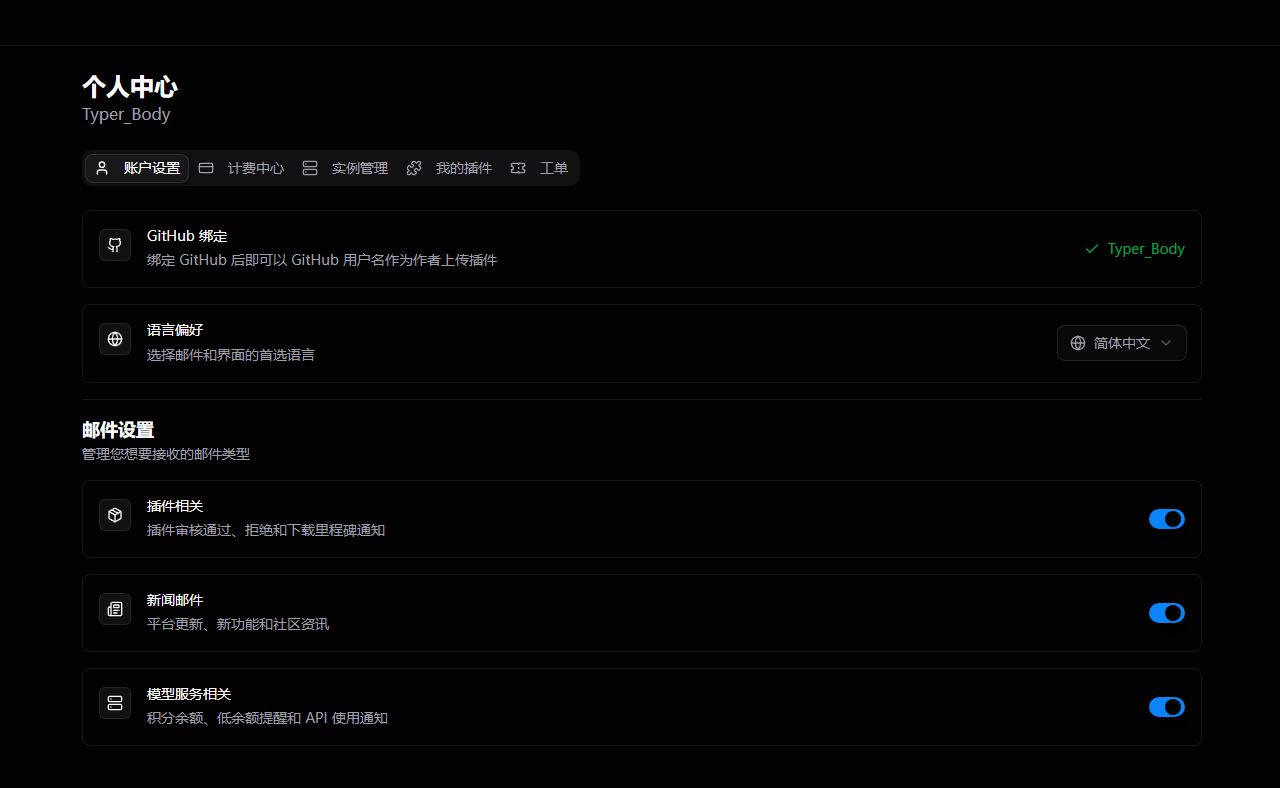Viewport: 1280px width, 788px height.
Task: Click the 插件相关 title text
Action: click(x=175, y=506)
